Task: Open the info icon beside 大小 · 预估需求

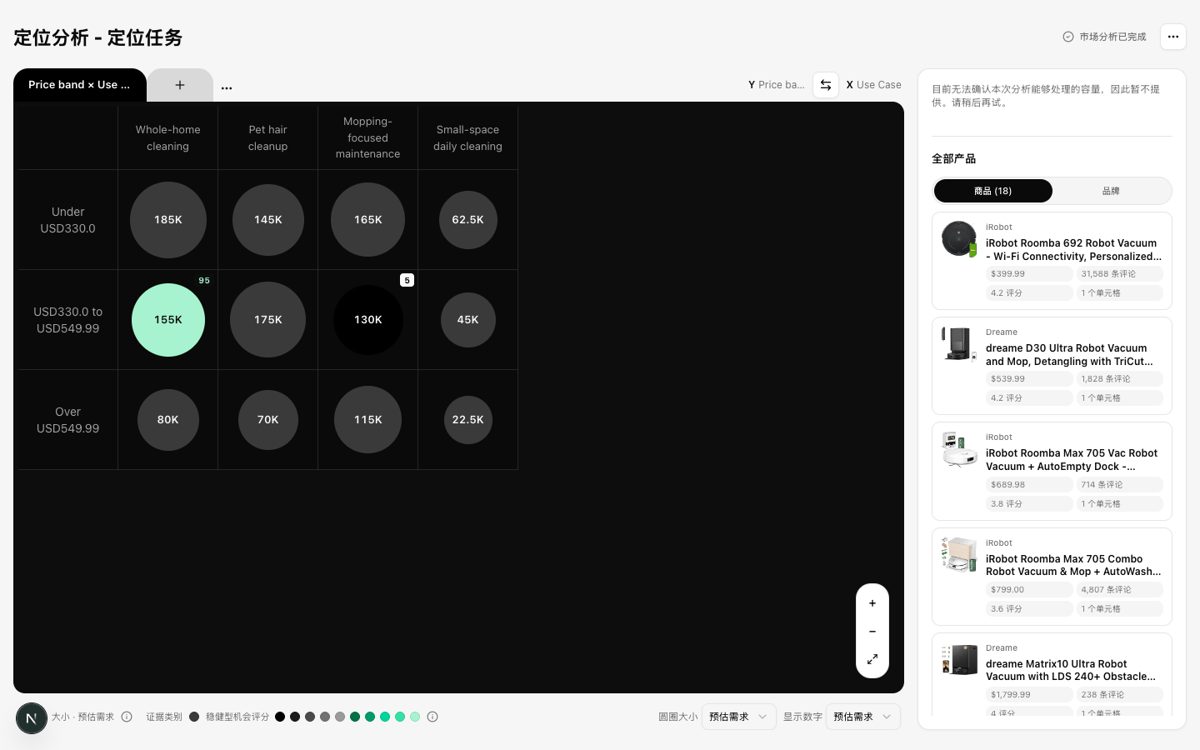Action: (x=127, y=717)
